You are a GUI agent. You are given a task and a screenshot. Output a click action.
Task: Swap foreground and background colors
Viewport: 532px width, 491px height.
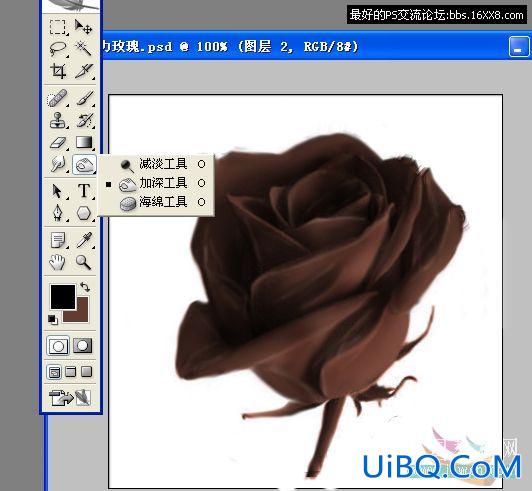click(85, 287)
